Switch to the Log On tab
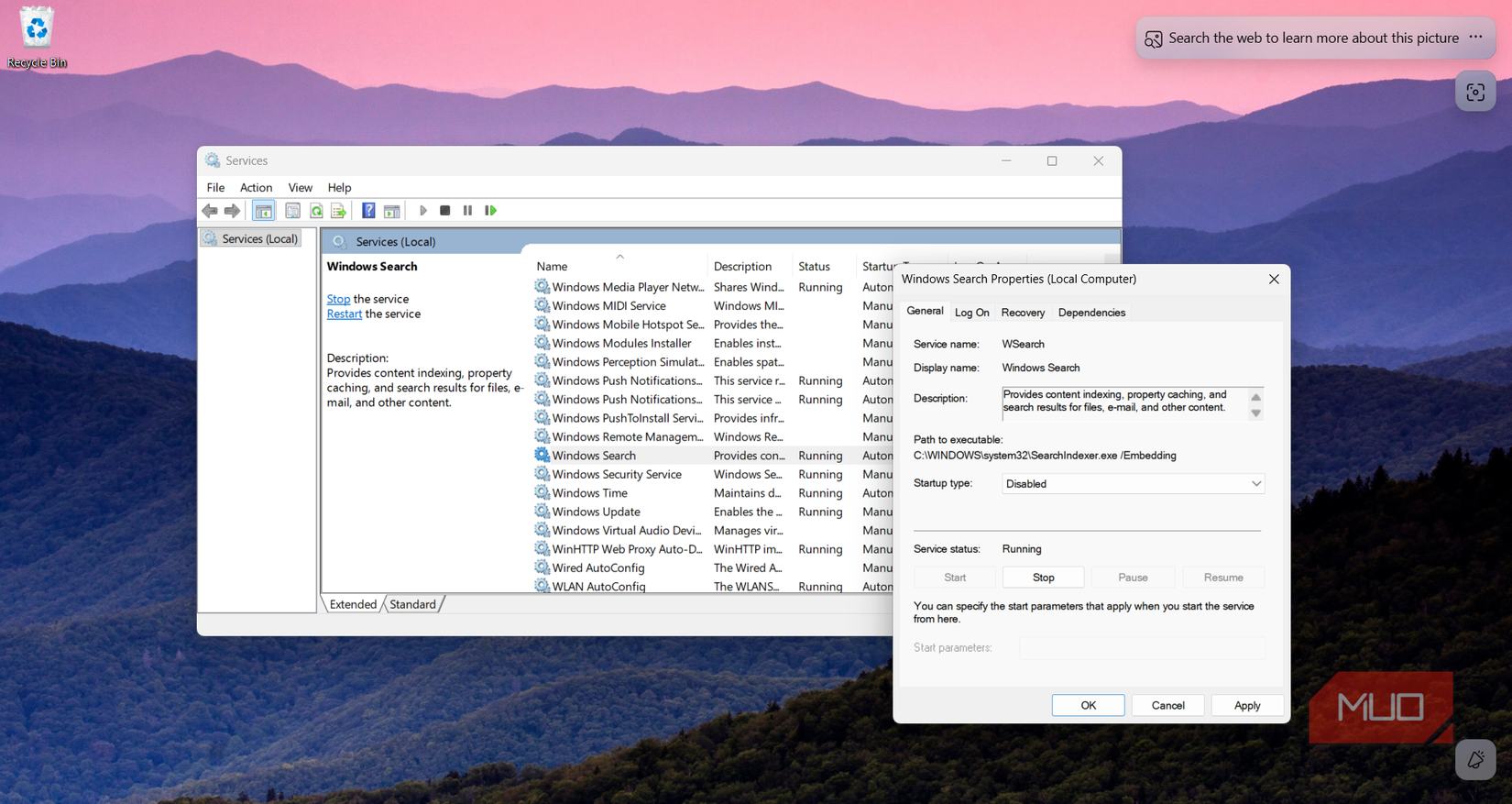 (x=971, y=313)
